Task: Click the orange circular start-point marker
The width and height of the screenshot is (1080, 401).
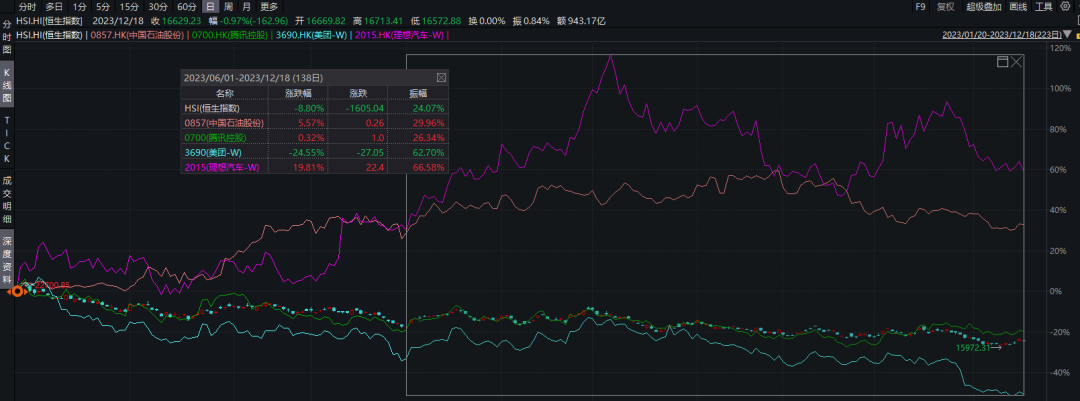Action: [17, 292]
